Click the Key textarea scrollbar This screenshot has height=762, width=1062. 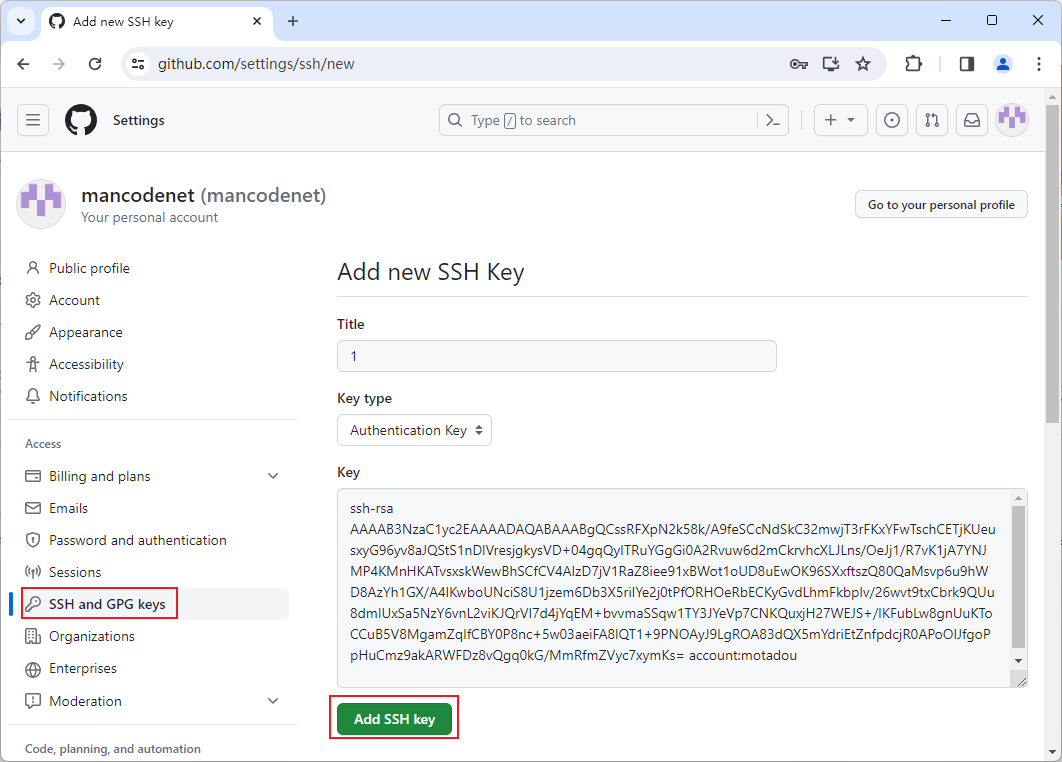pyautogui.click(x=1018, y=575)
